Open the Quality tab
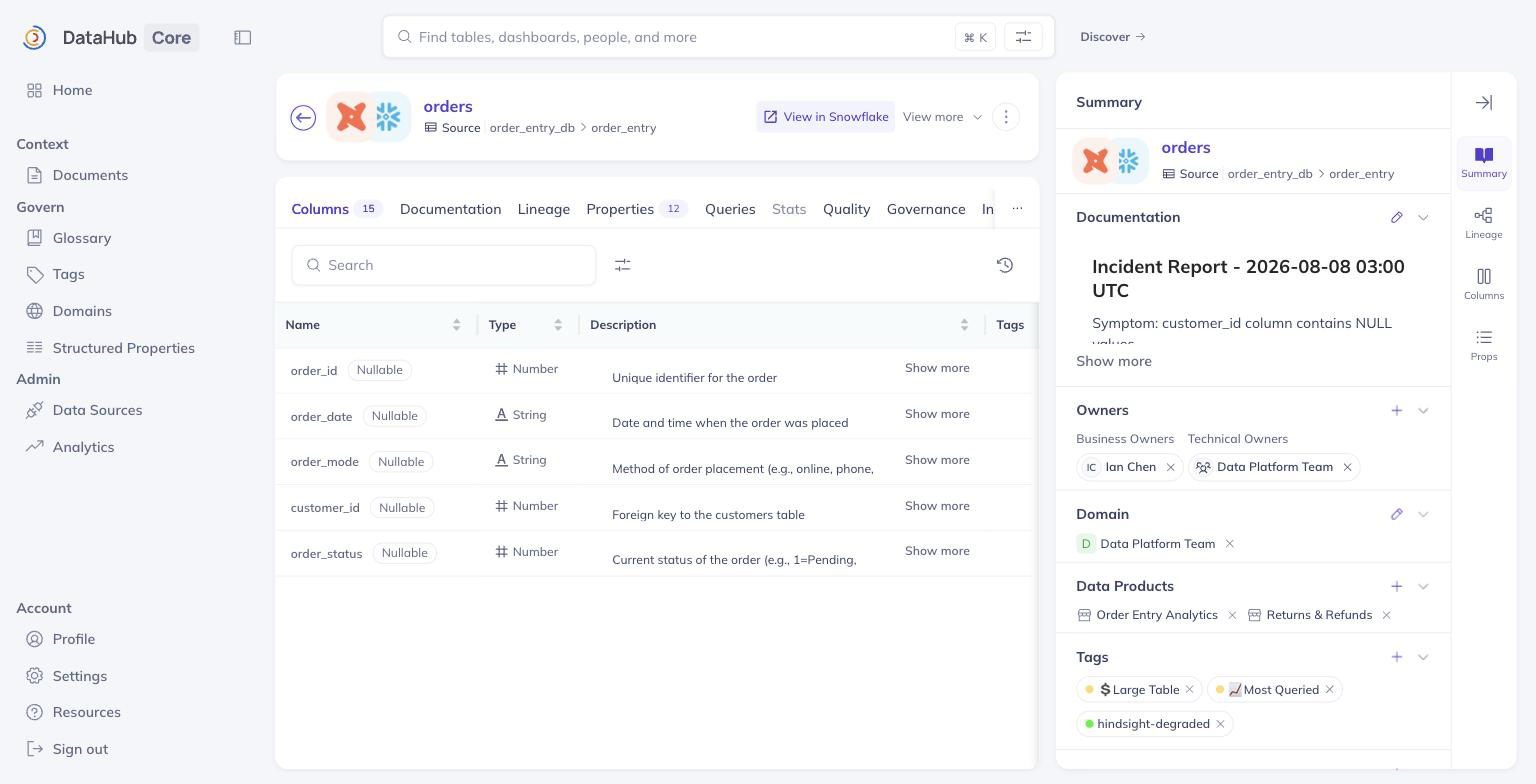Image resolution: width=1536 pixels, height=784 pixels. (846, 209)
